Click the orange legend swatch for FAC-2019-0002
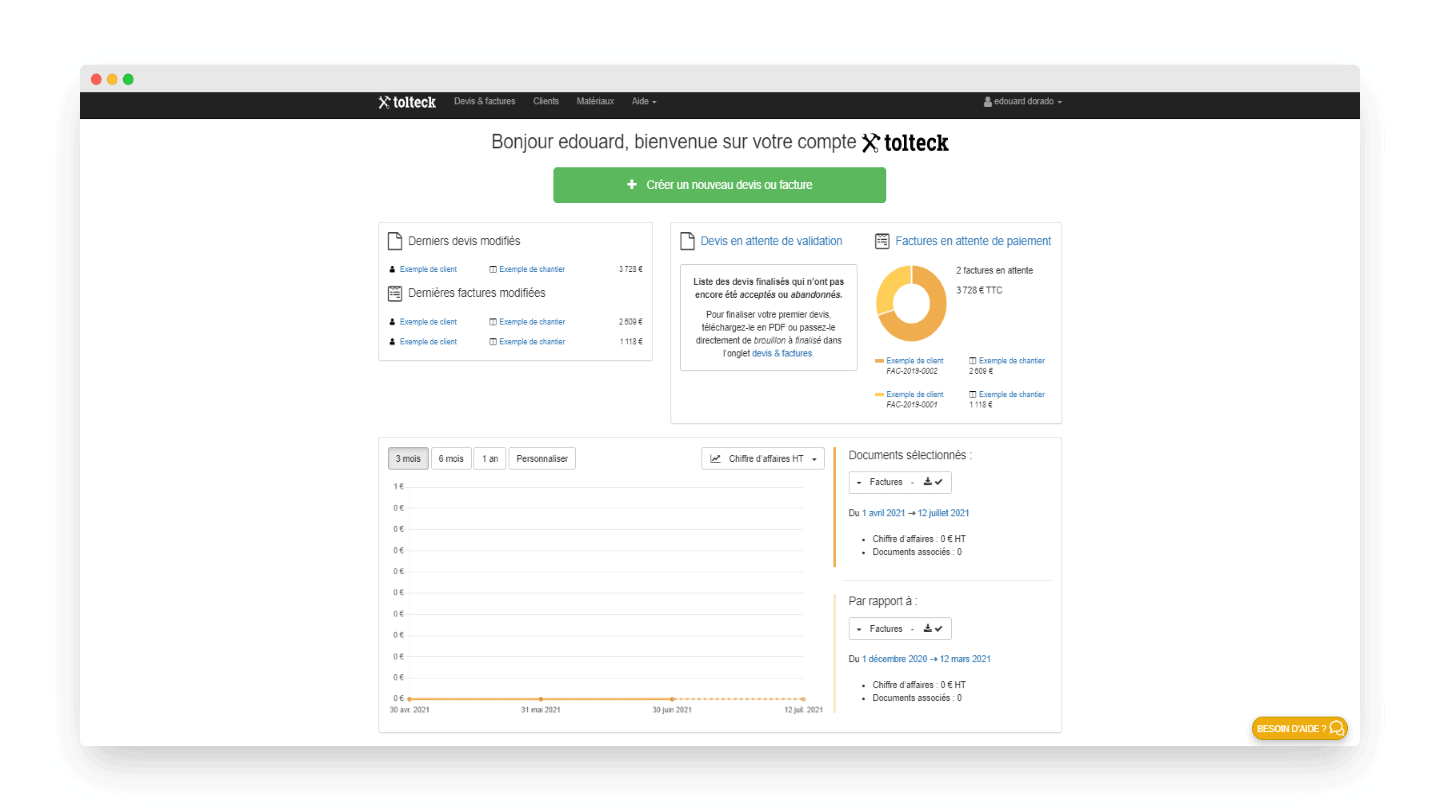Screen dimensions: 1440x810 point(879,360)
